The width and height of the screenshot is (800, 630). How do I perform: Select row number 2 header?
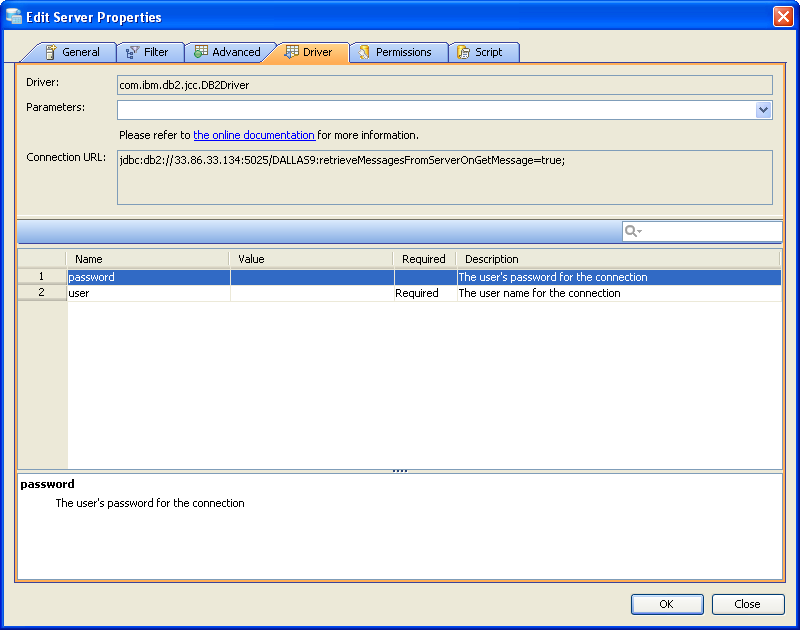[x=42, y=292]
